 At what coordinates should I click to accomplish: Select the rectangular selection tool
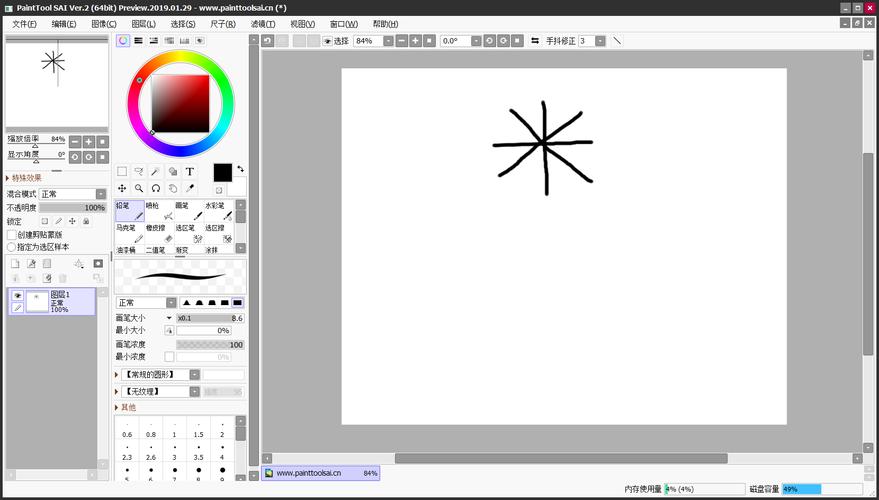pos(122,172)
